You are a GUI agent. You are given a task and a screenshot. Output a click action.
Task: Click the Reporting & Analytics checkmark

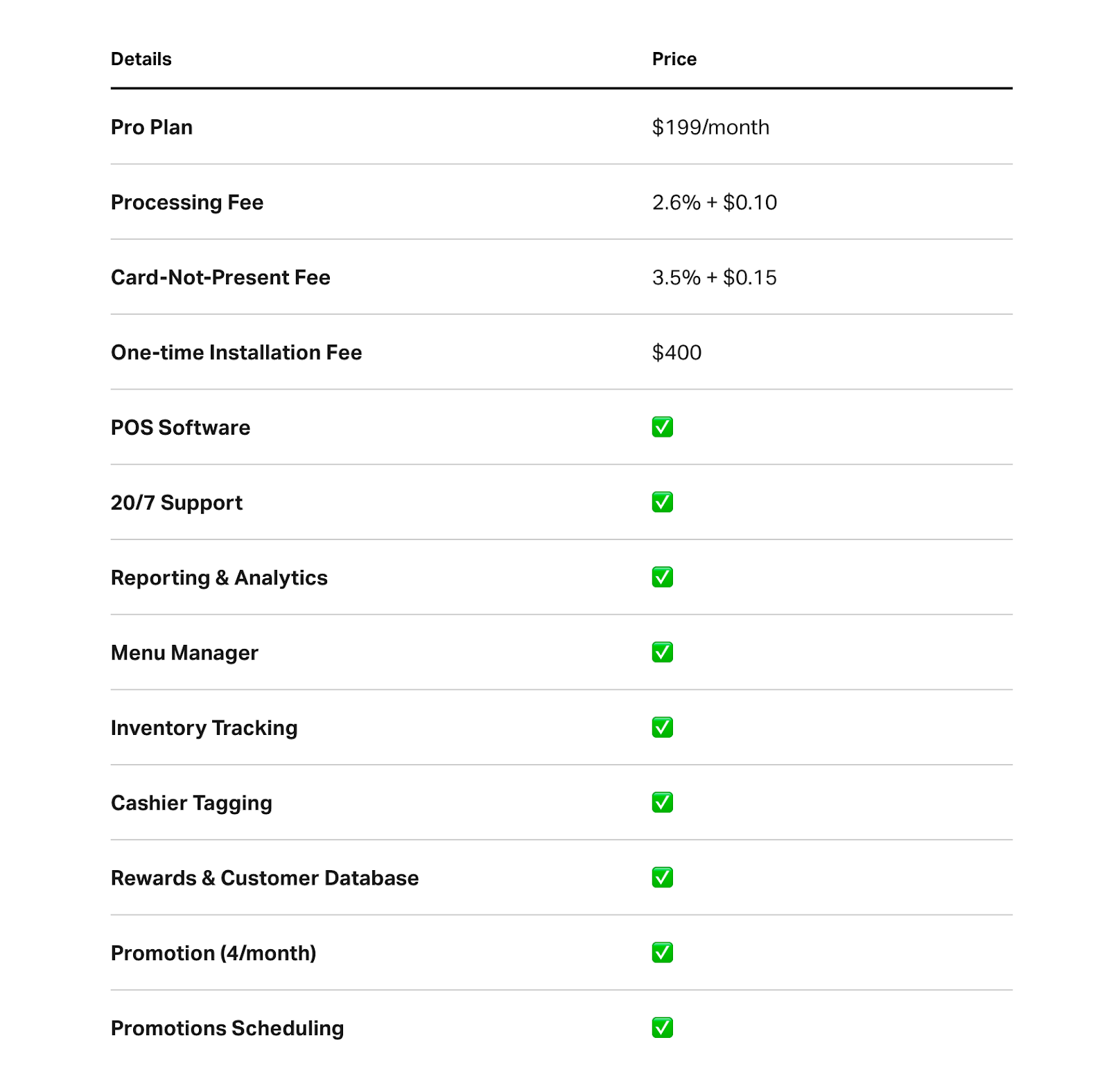point(662,577)
